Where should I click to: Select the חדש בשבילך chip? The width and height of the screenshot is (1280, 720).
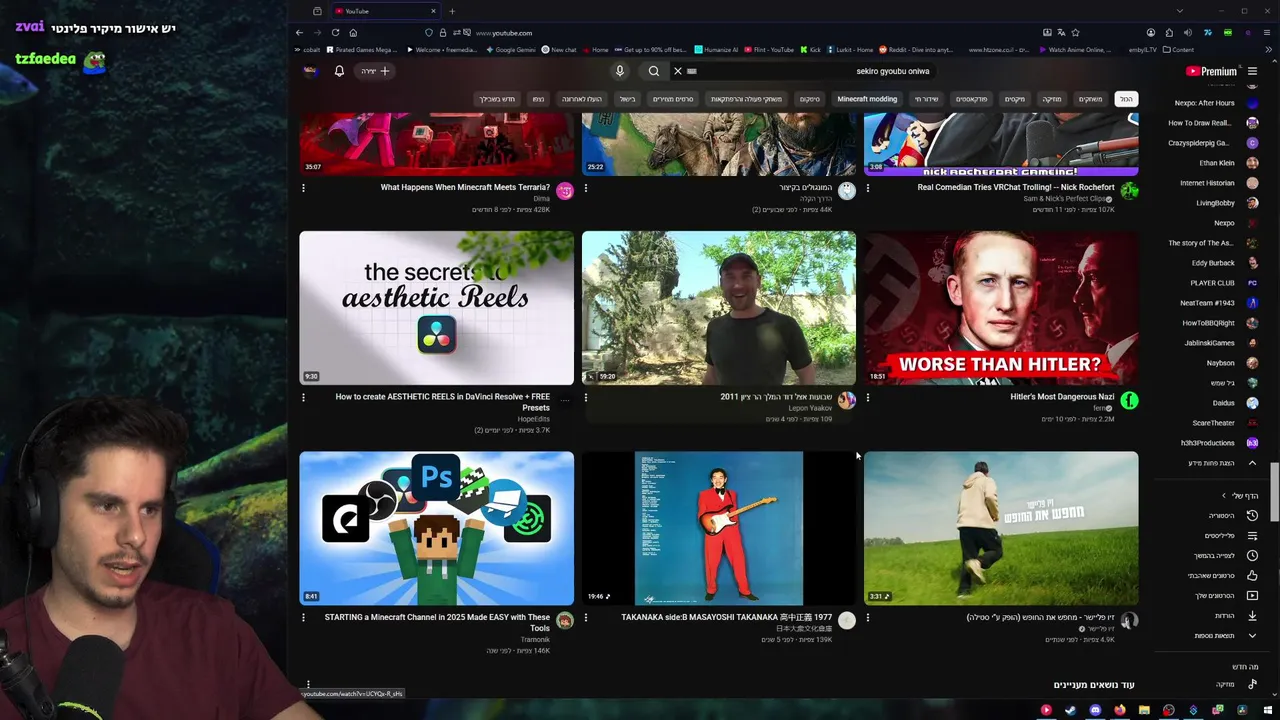[x=497, y=99]
